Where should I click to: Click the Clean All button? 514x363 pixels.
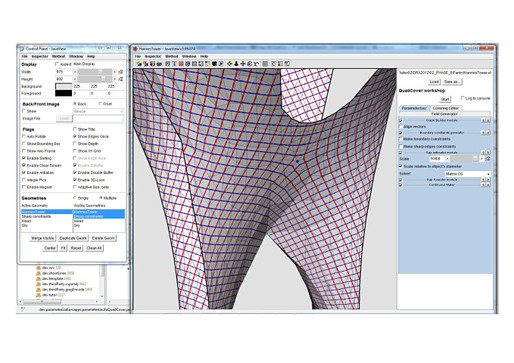point(94,248)
